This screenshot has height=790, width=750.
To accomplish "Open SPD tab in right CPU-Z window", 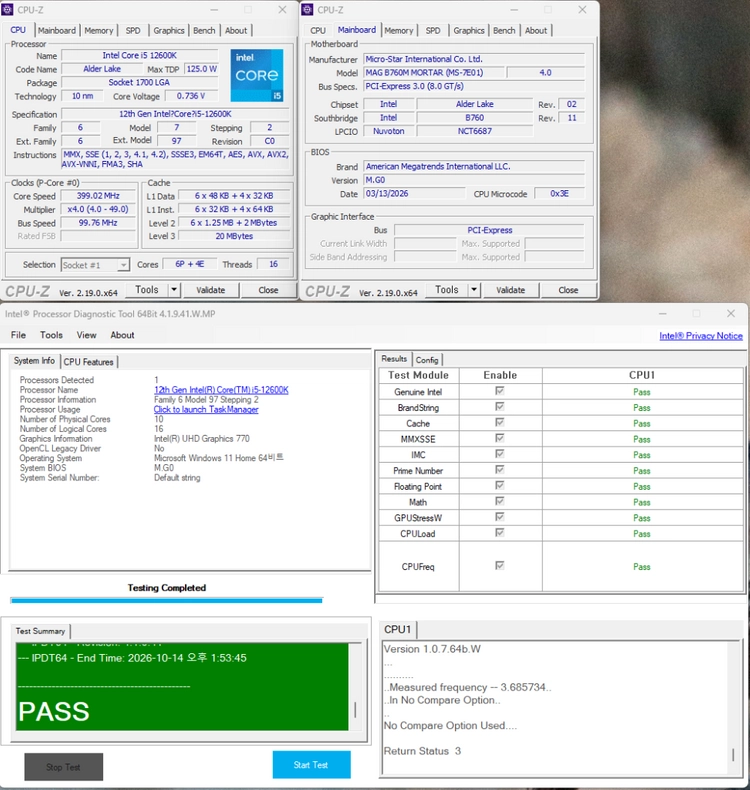I will (433, 31).
